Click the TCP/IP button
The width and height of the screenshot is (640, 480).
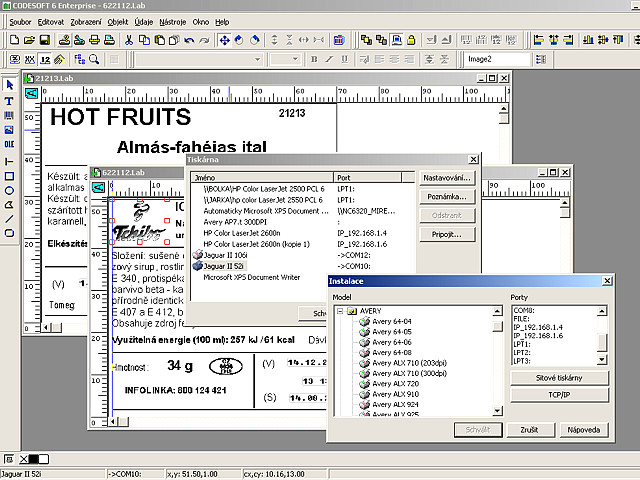[559, 395]
